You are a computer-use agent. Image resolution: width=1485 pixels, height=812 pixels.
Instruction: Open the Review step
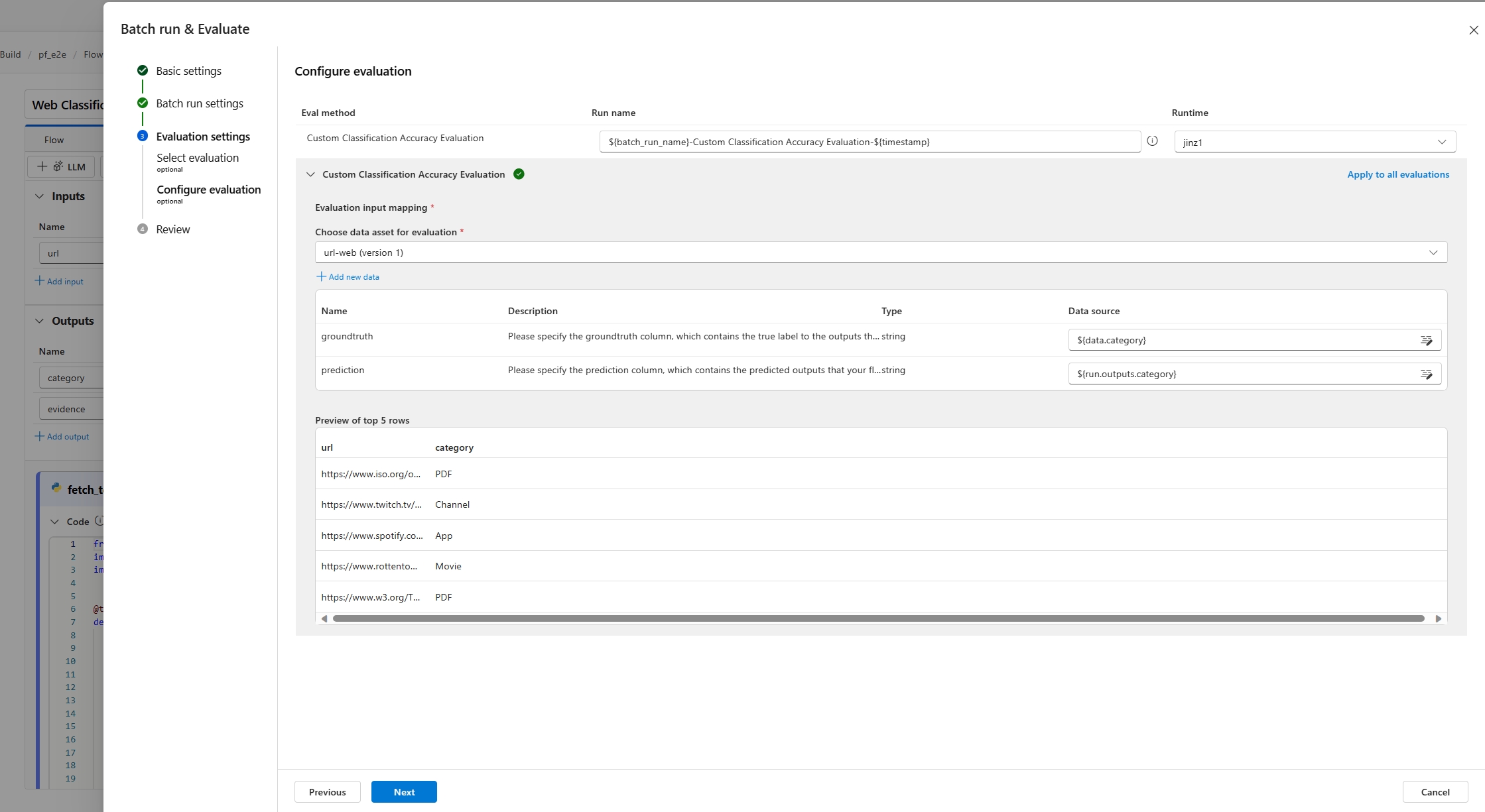pyautogui.click(x=172, y=229)
